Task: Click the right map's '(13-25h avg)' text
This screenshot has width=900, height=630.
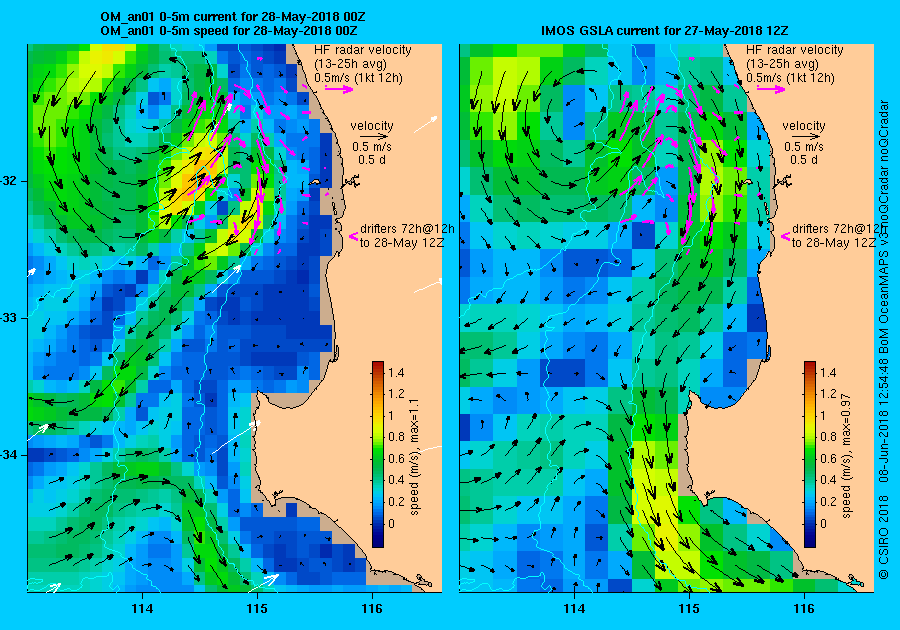Action: click(x=782, y=64)
